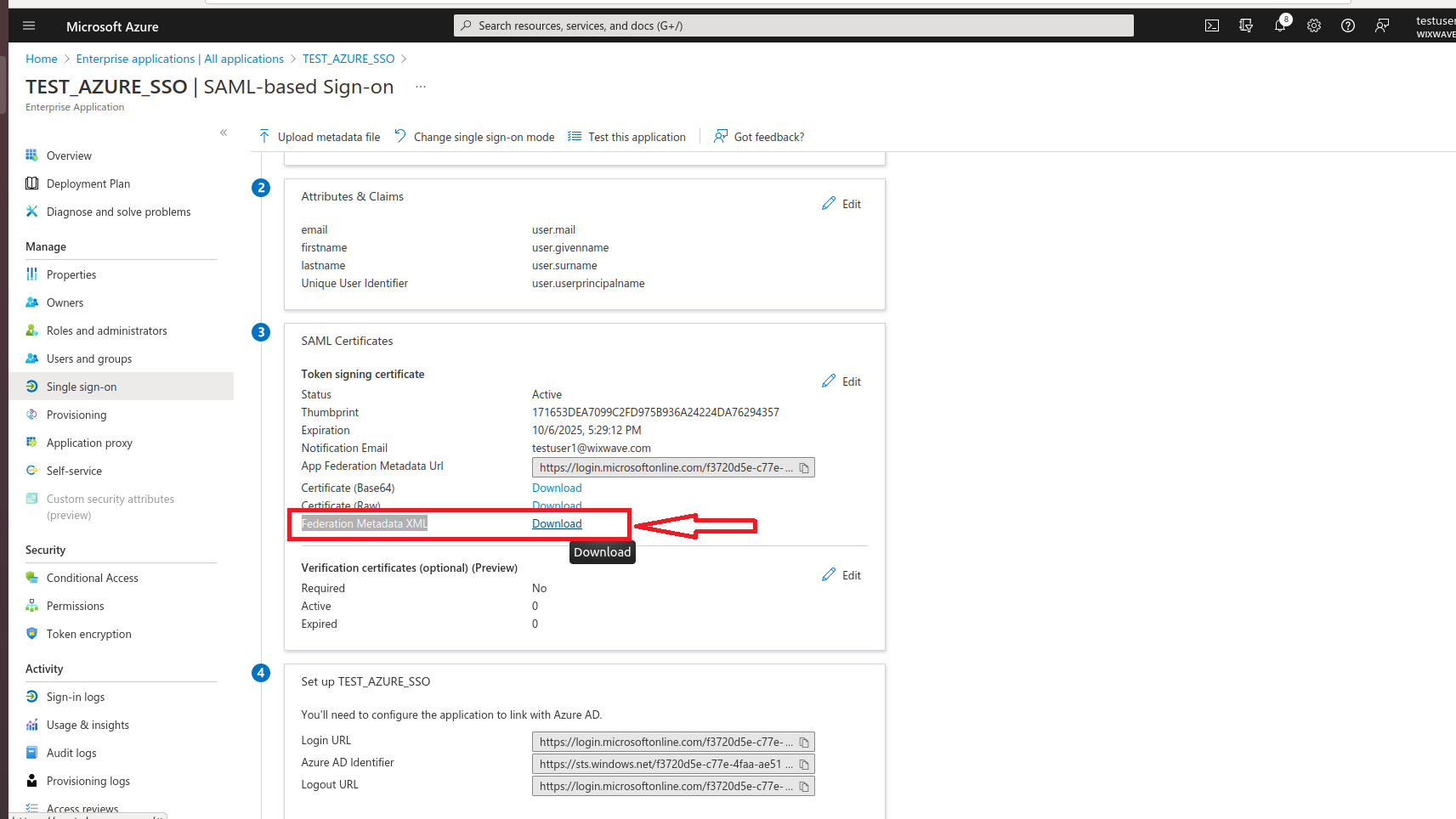Select the certificate thumbprint value
This screenshot has height=819, width=1456.
point(655,412)
